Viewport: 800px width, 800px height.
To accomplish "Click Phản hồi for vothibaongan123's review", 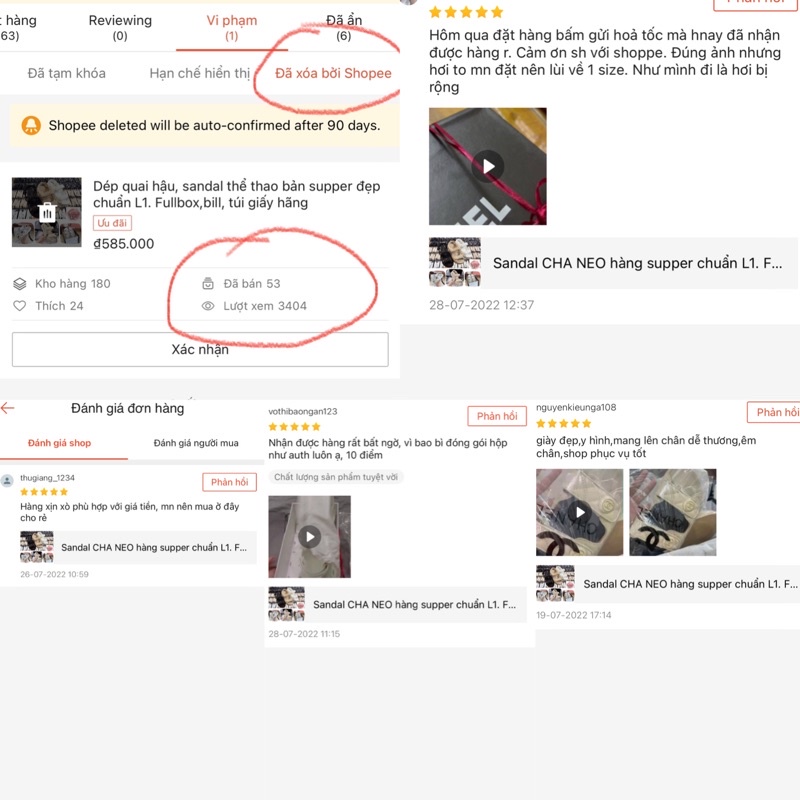I will (x=497, y=416).
